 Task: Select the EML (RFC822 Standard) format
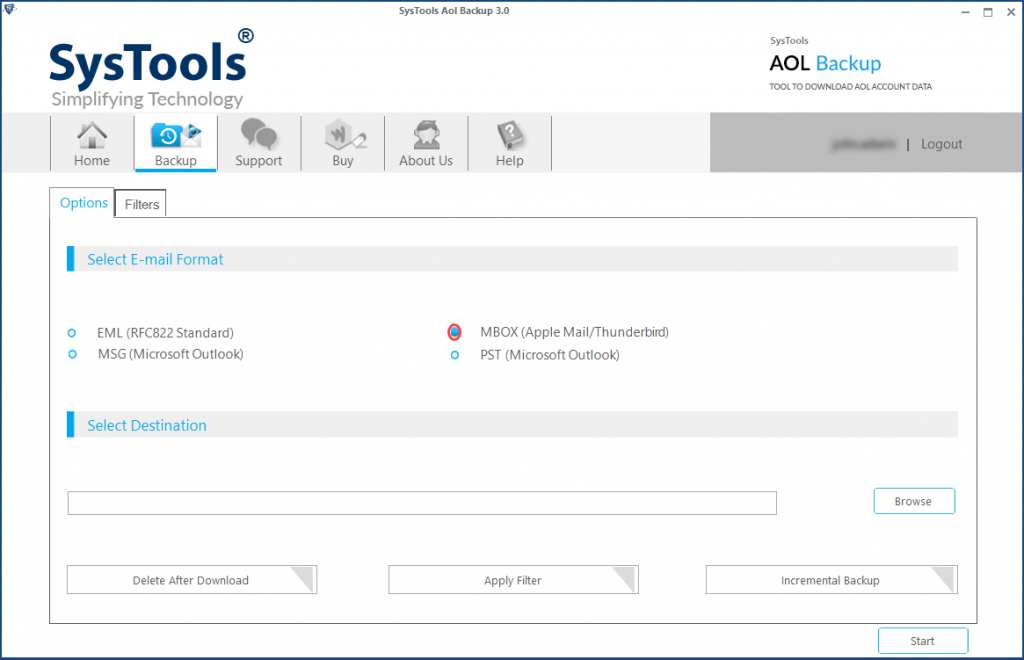pos(71,332)
